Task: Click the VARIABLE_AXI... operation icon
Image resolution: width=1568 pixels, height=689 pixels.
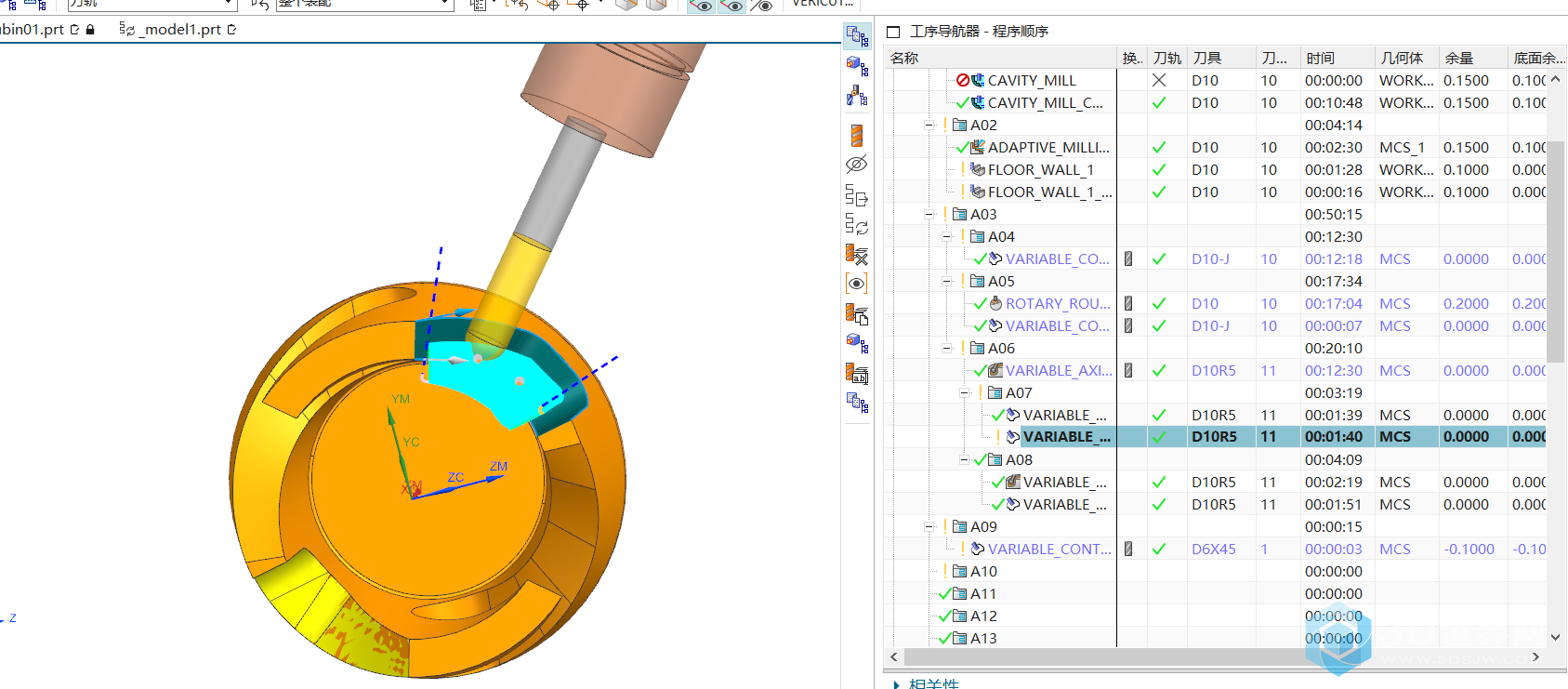Action: click(995, 370)
